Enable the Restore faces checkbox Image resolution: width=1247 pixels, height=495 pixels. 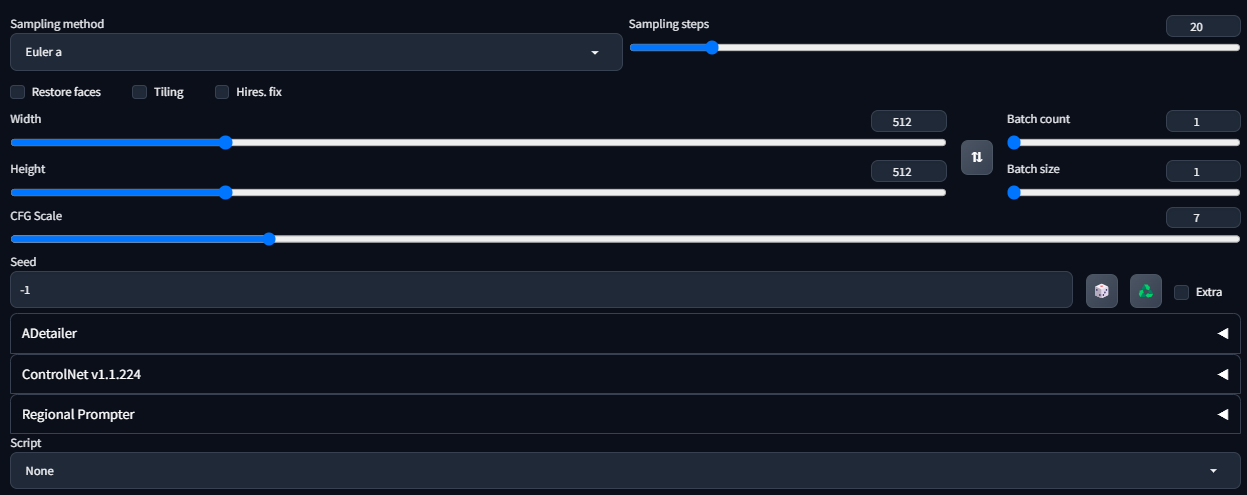(x=17, y=92)
